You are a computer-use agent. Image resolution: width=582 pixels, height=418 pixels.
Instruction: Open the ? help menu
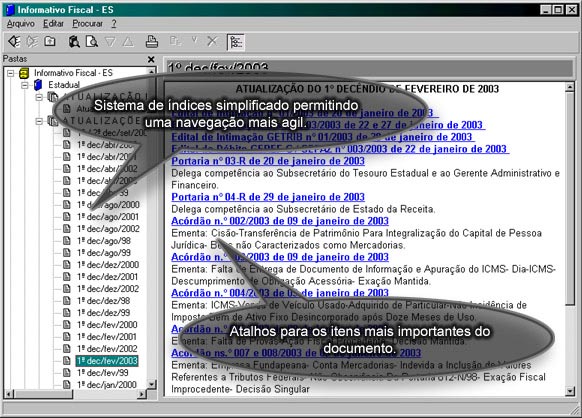pos(114,23)
